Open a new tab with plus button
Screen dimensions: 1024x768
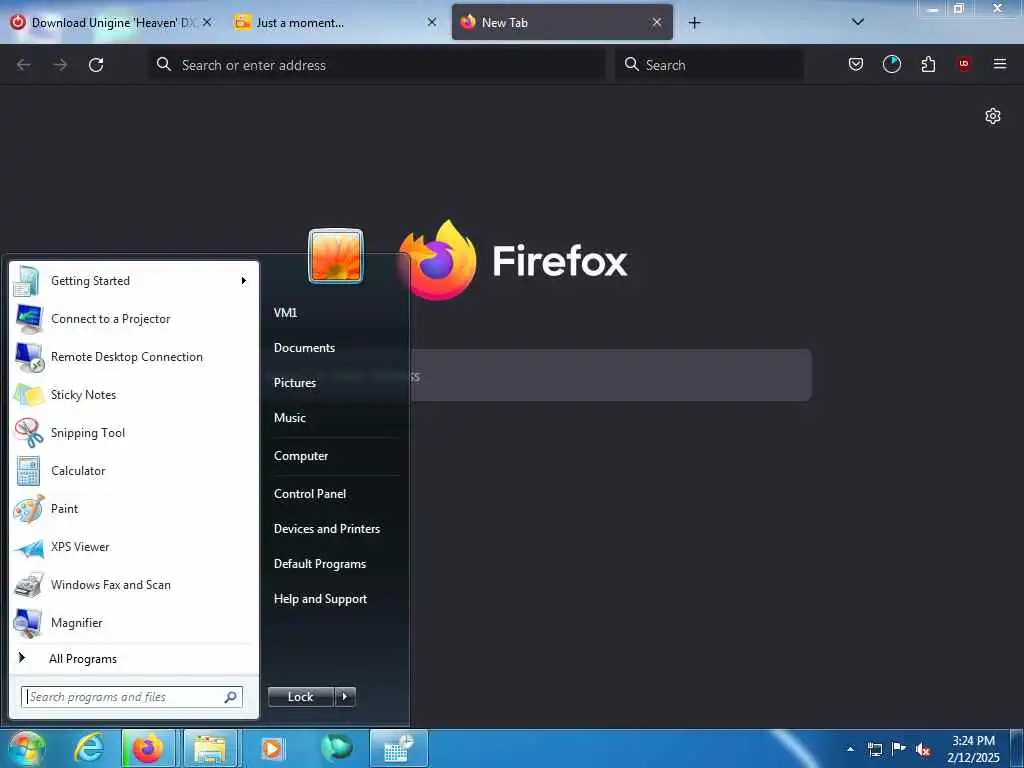point(694,23)
